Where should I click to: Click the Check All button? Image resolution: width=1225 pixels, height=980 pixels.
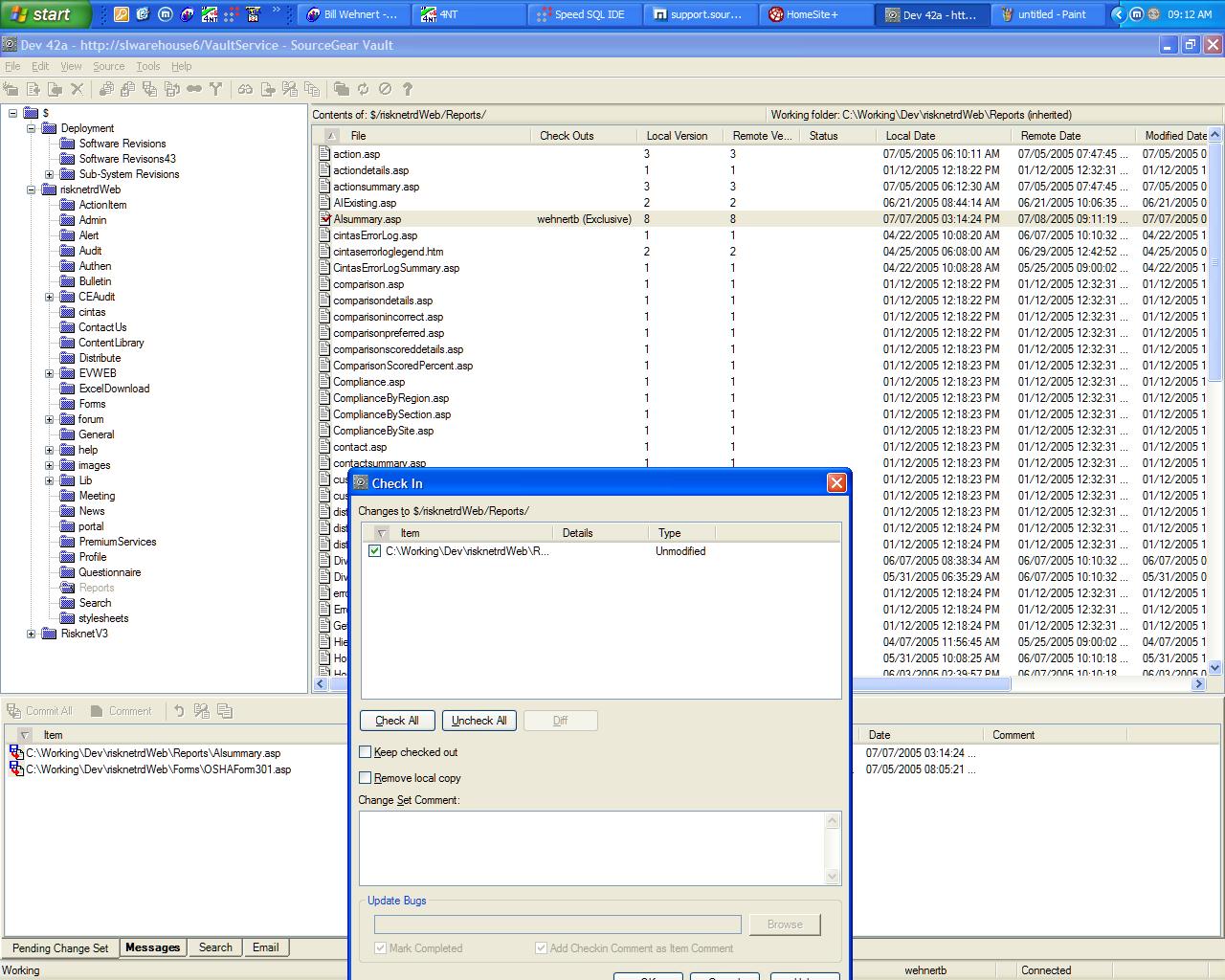[397, 721]
